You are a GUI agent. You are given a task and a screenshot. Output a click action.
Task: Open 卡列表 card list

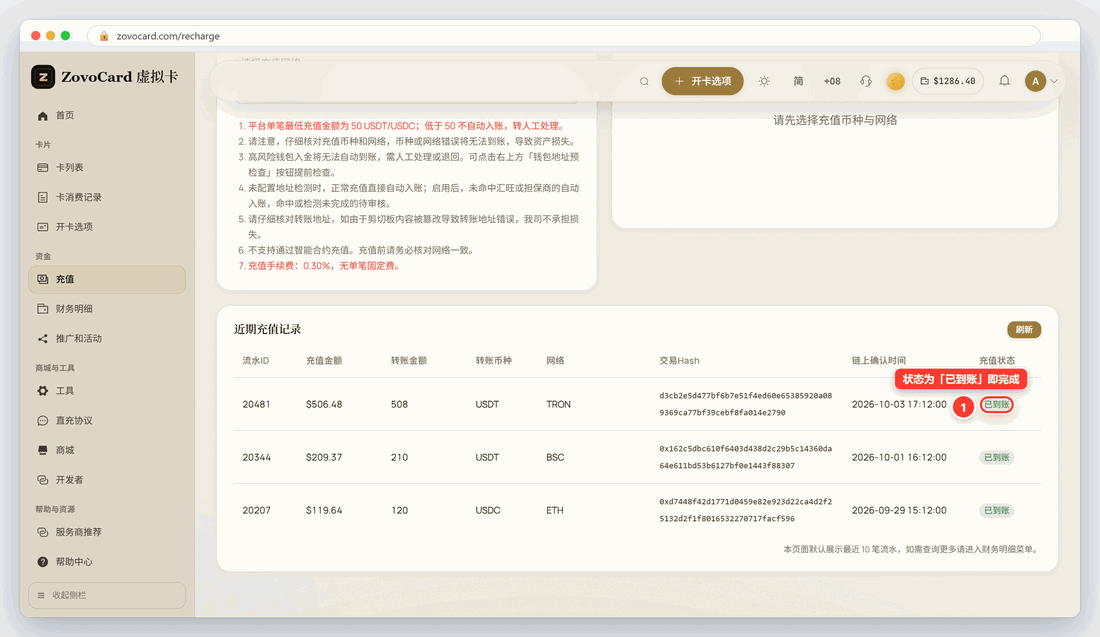107,168
